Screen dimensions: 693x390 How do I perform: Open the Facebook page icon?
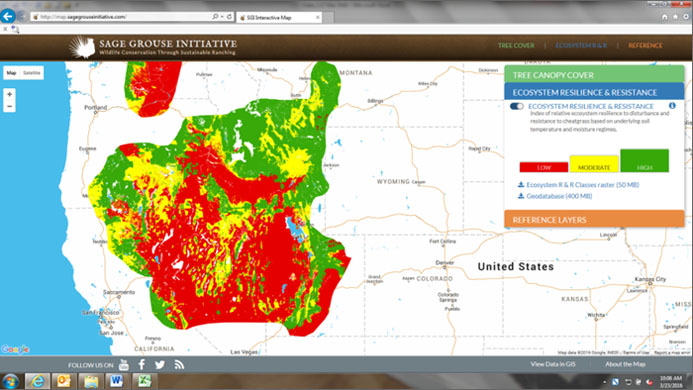(x=141, y=365)
